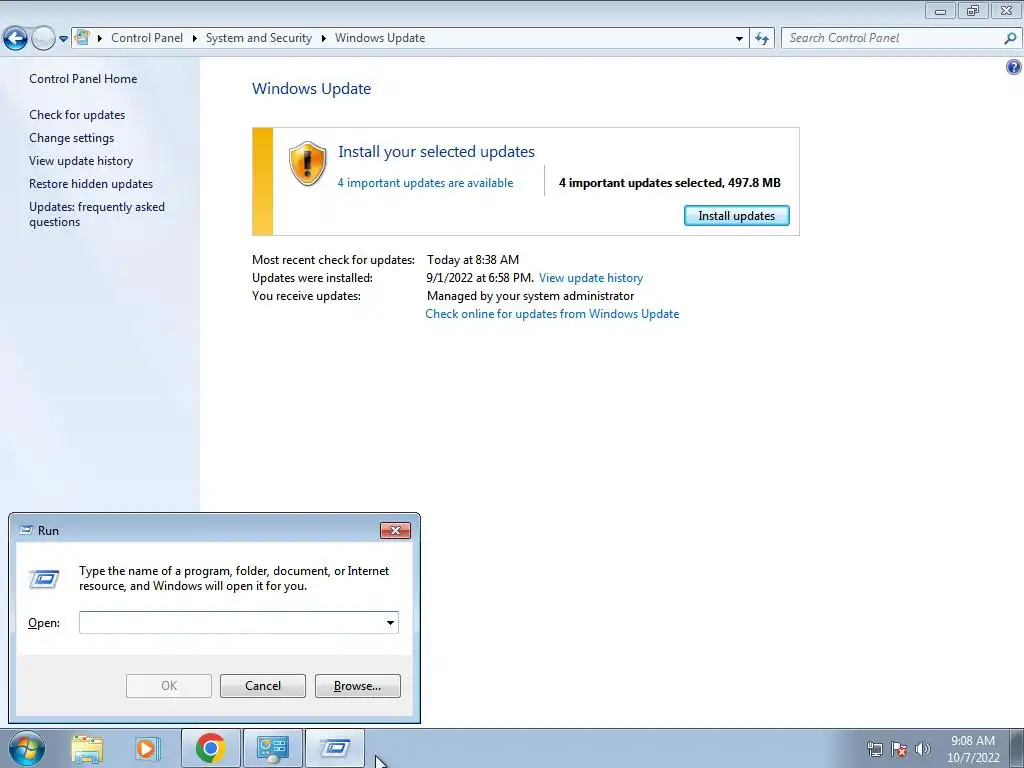Open the Windows Start orb
Image resolution: width=1024 pixels, height=768 pixels.
click(27, 748)
